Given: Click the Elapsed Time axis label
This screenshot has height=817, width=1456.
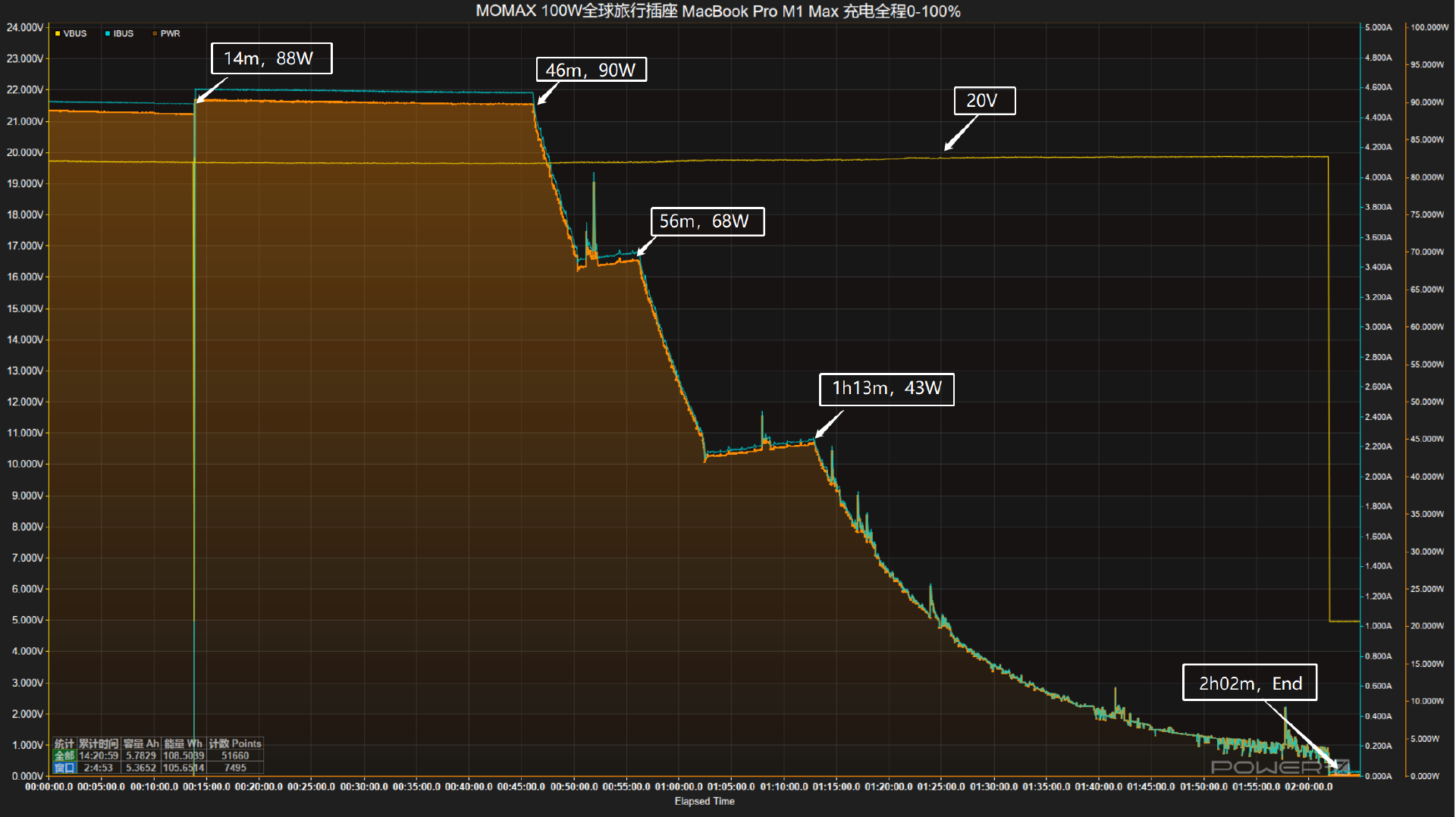Looking at the screenshot, I should (x=704, y=801).
